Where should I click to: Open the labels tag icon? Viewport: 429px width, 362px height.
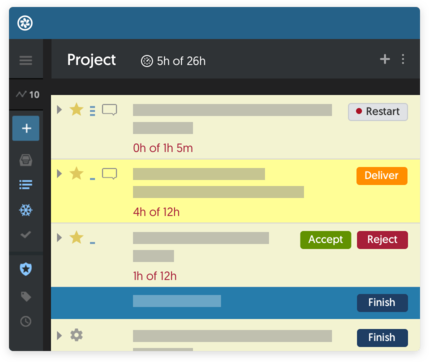click(26, 296)
